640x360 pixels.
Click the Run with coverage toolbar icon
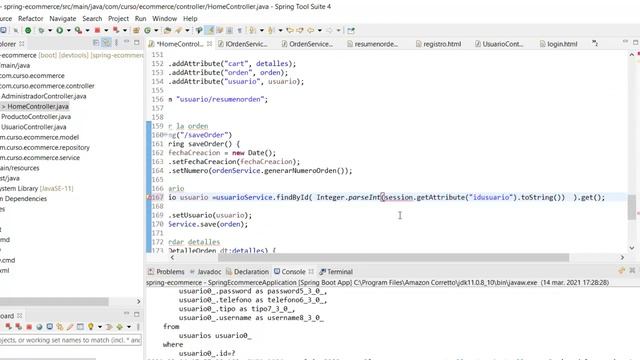[x=78, y=30]
